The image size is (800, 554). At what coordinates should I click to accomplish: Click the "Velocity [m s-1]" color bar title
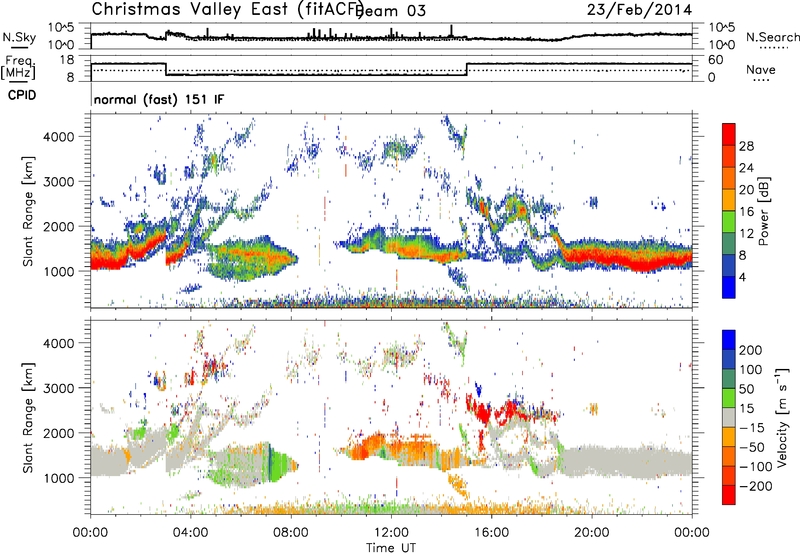[x=782, y=417]
